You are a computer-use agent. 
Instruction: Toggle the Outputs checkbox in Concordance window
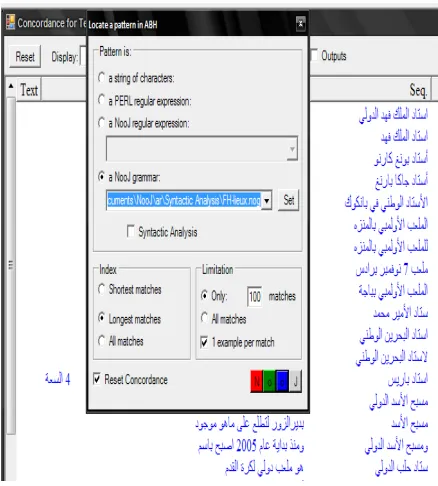(x=314, y=55)
